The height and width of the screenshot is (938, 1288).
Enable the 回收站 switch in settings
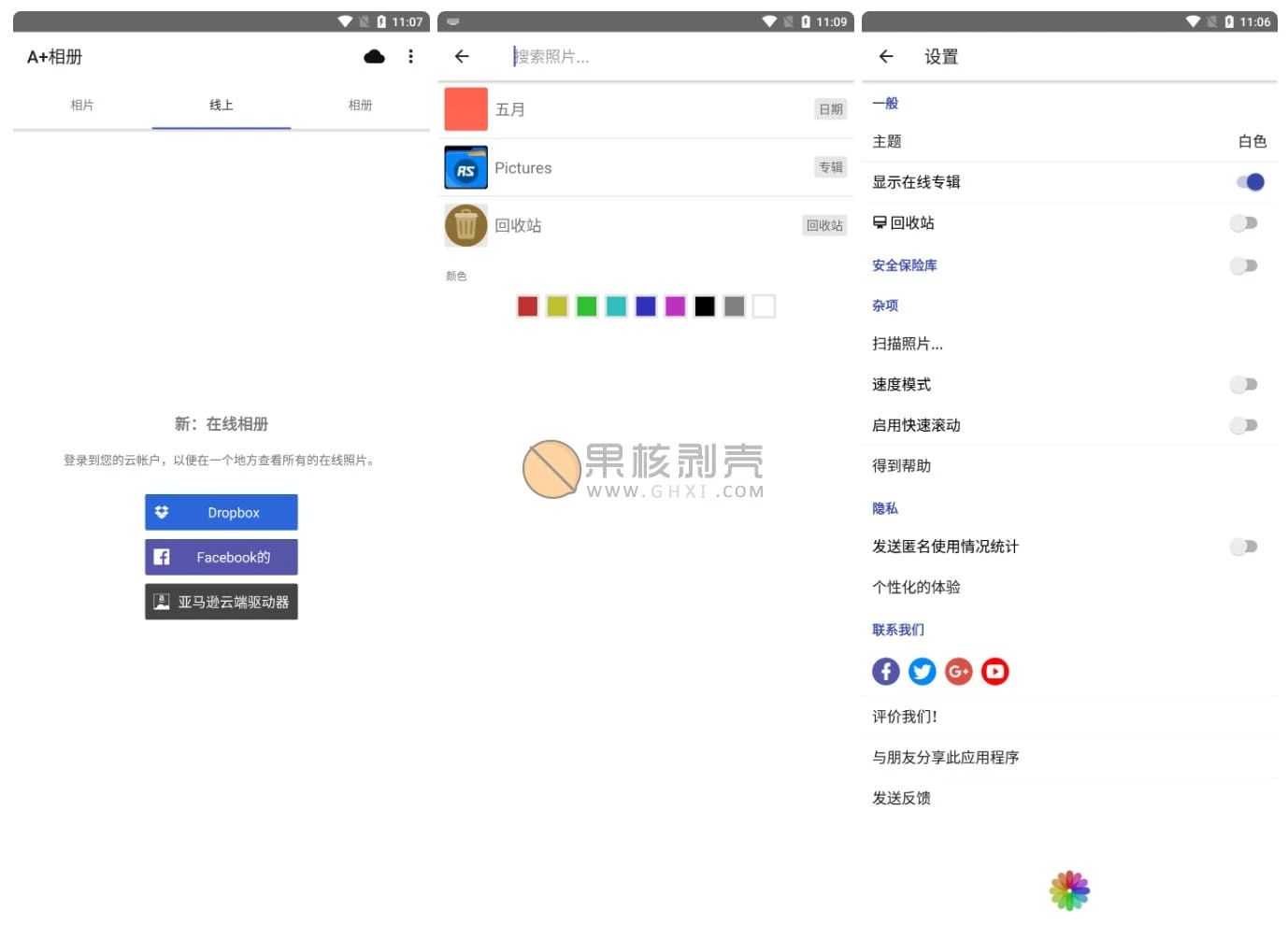click(x=1244, y=222)
